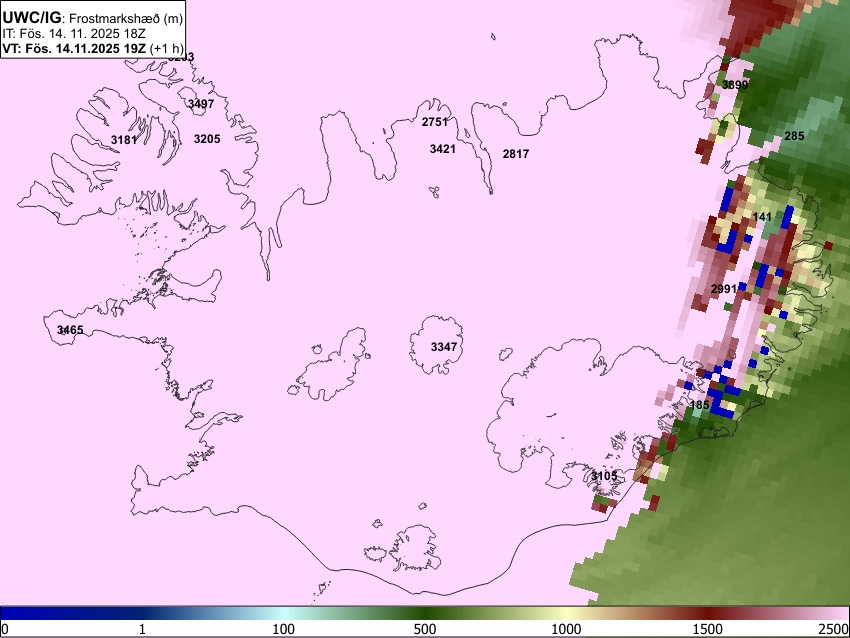850x638 pixels.
Task: Click the value 185 on the map
Action: 700,404
